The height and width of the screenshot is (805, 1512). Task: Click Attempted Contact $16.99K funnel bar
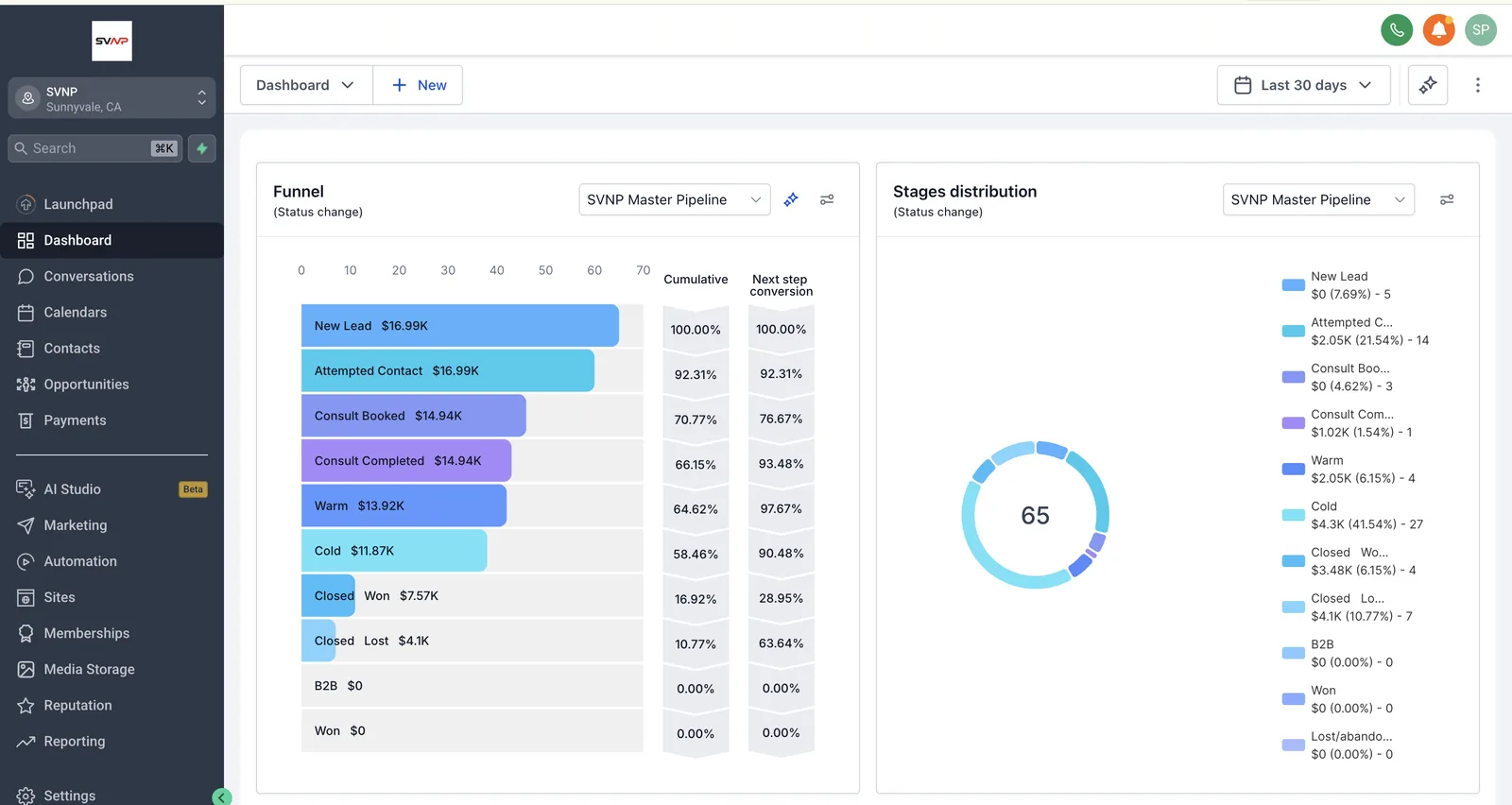(x=448, y=370)
